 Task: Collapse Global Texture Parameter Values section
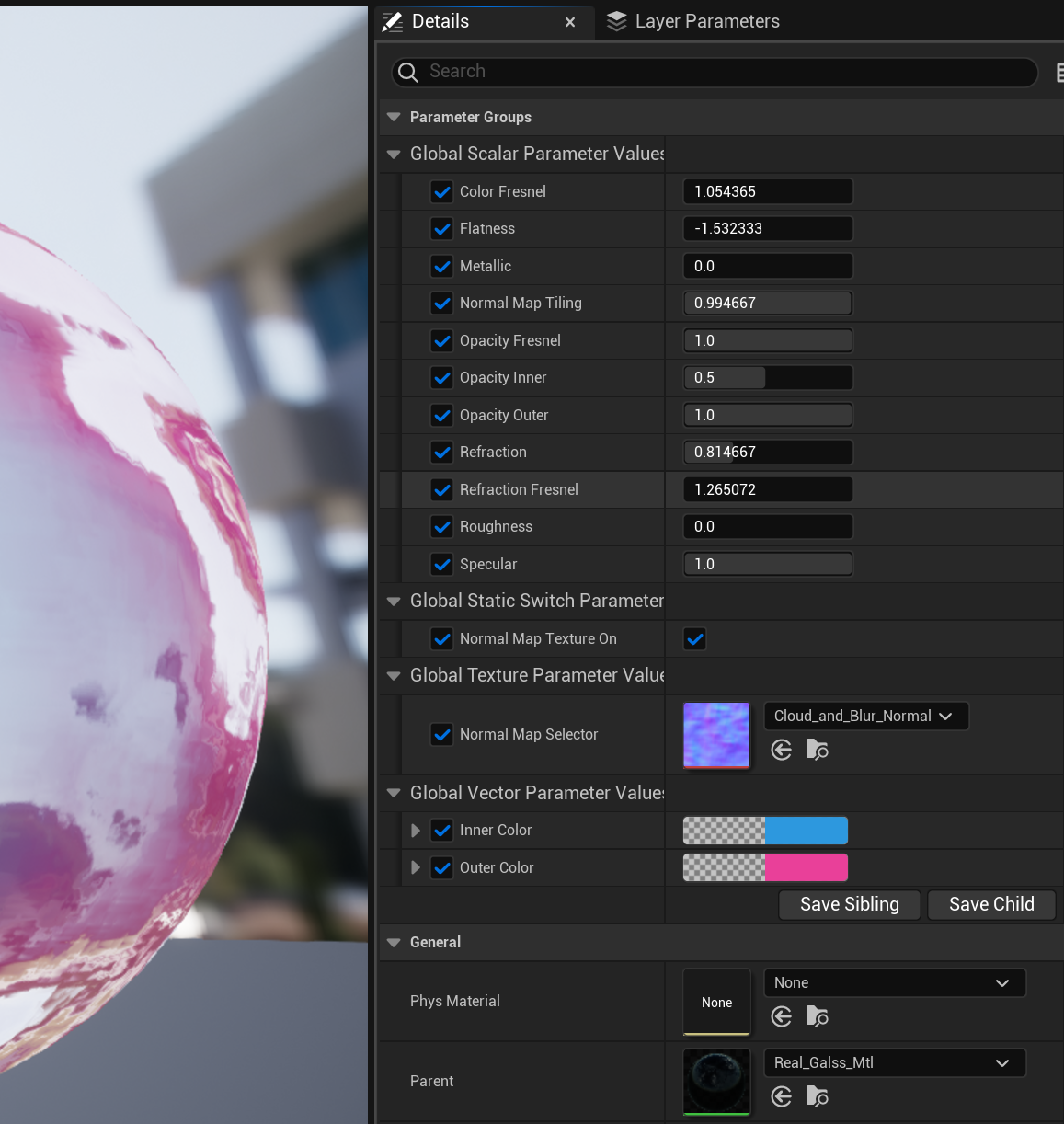point(394,676)
